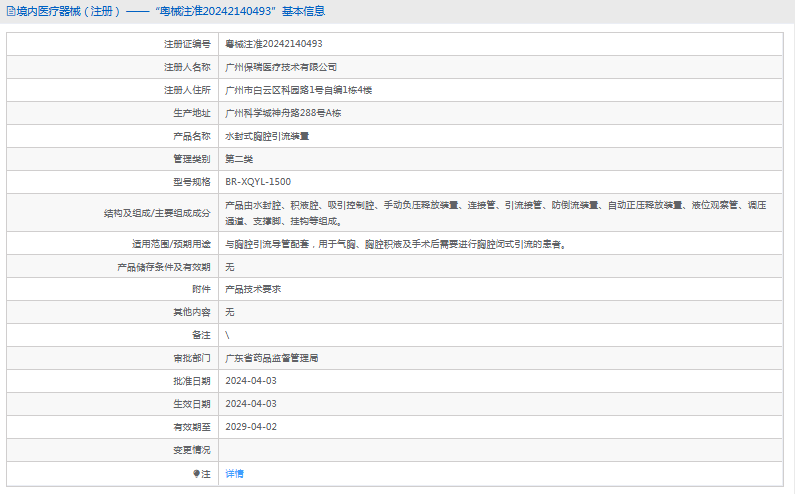The image size is (795, 494).
Task: Click the 附件 label cell
Action: pos(113,289)
